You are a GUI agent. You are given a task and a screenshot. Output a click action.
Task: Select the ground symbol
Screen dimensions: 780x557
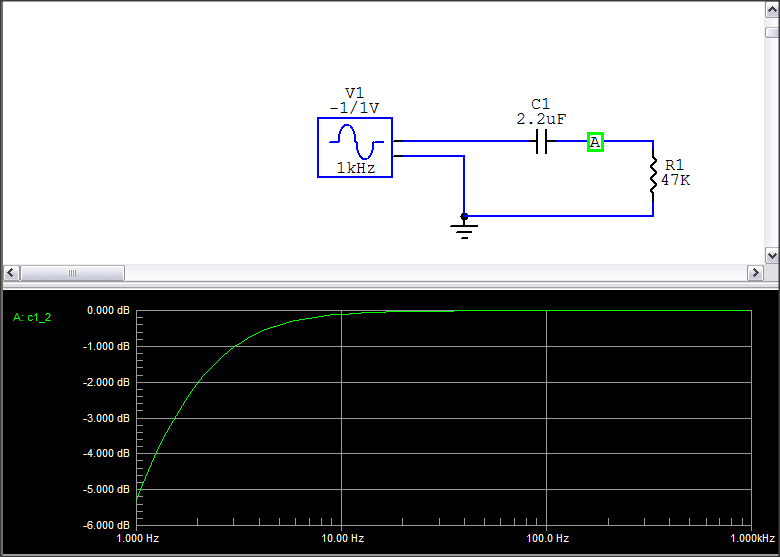pos(464,231)
